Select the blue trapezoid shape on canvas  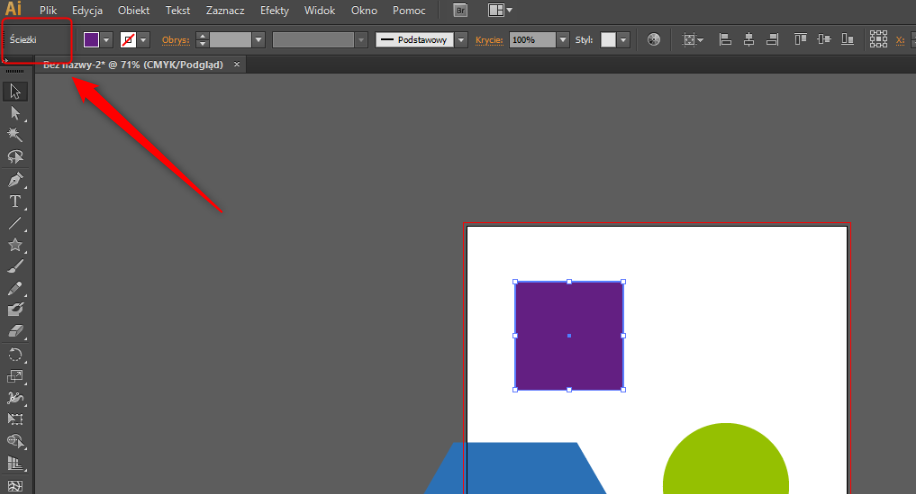coord(516,468)
